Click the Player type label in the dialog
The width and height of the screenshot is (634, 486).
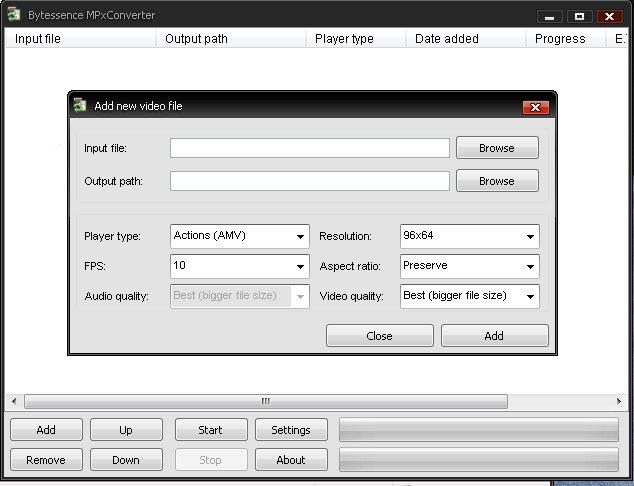(x=112, y=236)
